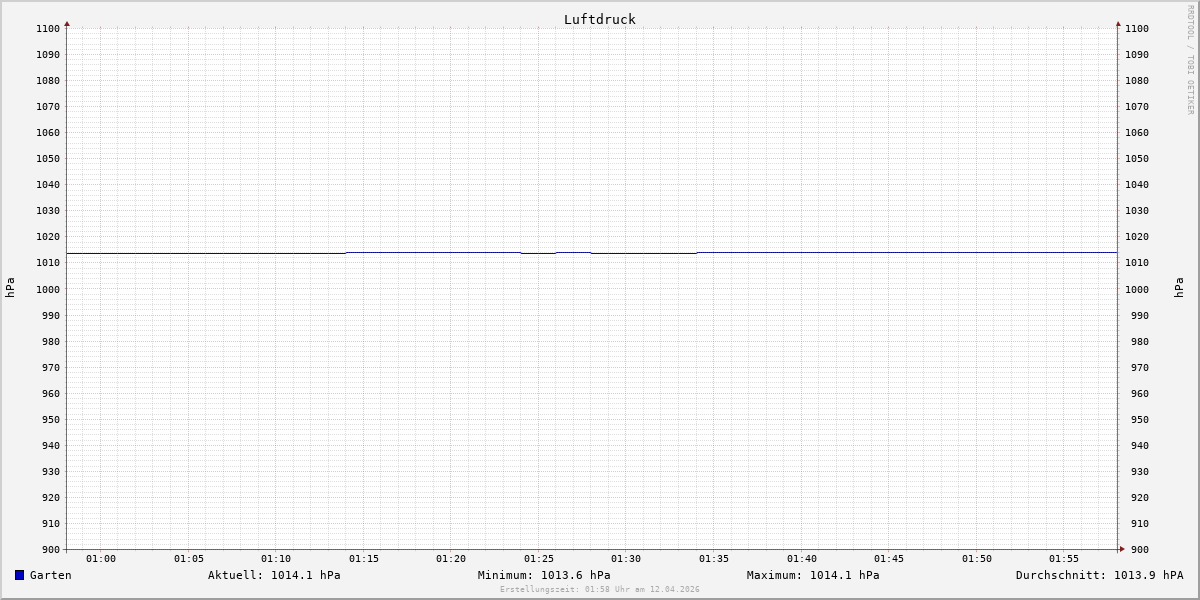
Task: Click the red arrow atop the left axis
Action: (x=67, y=23)
